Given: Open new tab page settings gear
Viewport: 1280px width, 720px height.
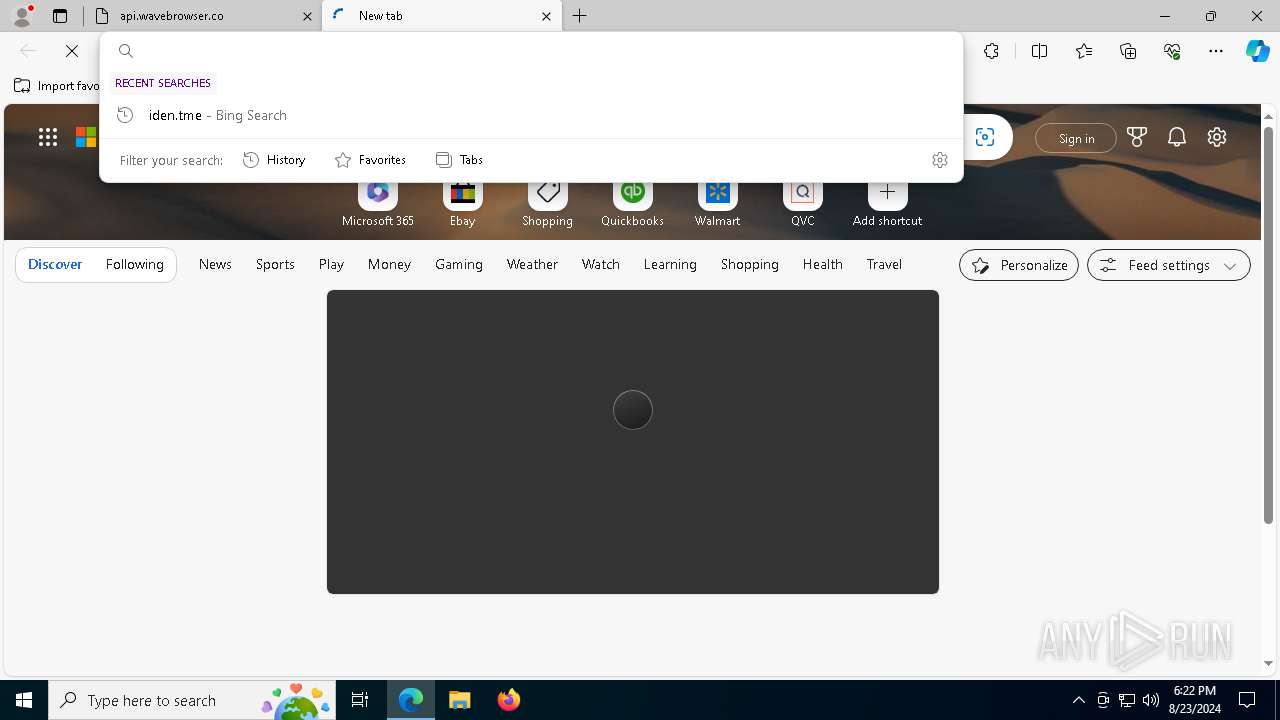Looking at the screenshot, I should (1217, 138).
